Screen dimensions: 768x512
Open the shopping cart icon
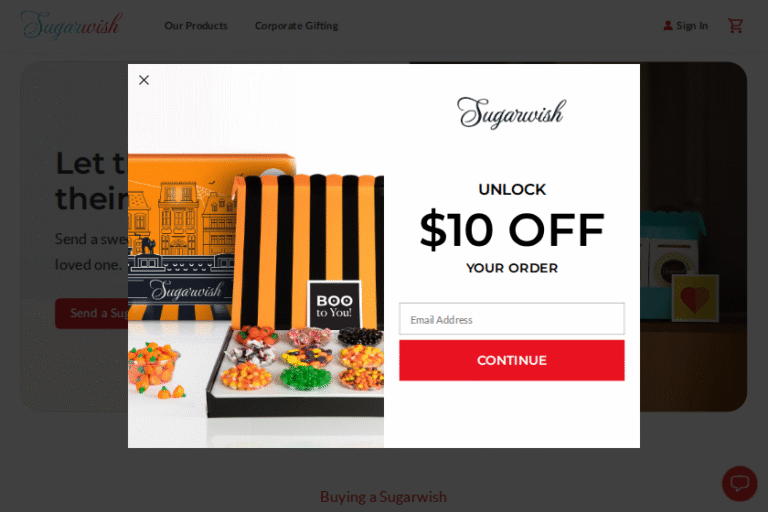735,25
